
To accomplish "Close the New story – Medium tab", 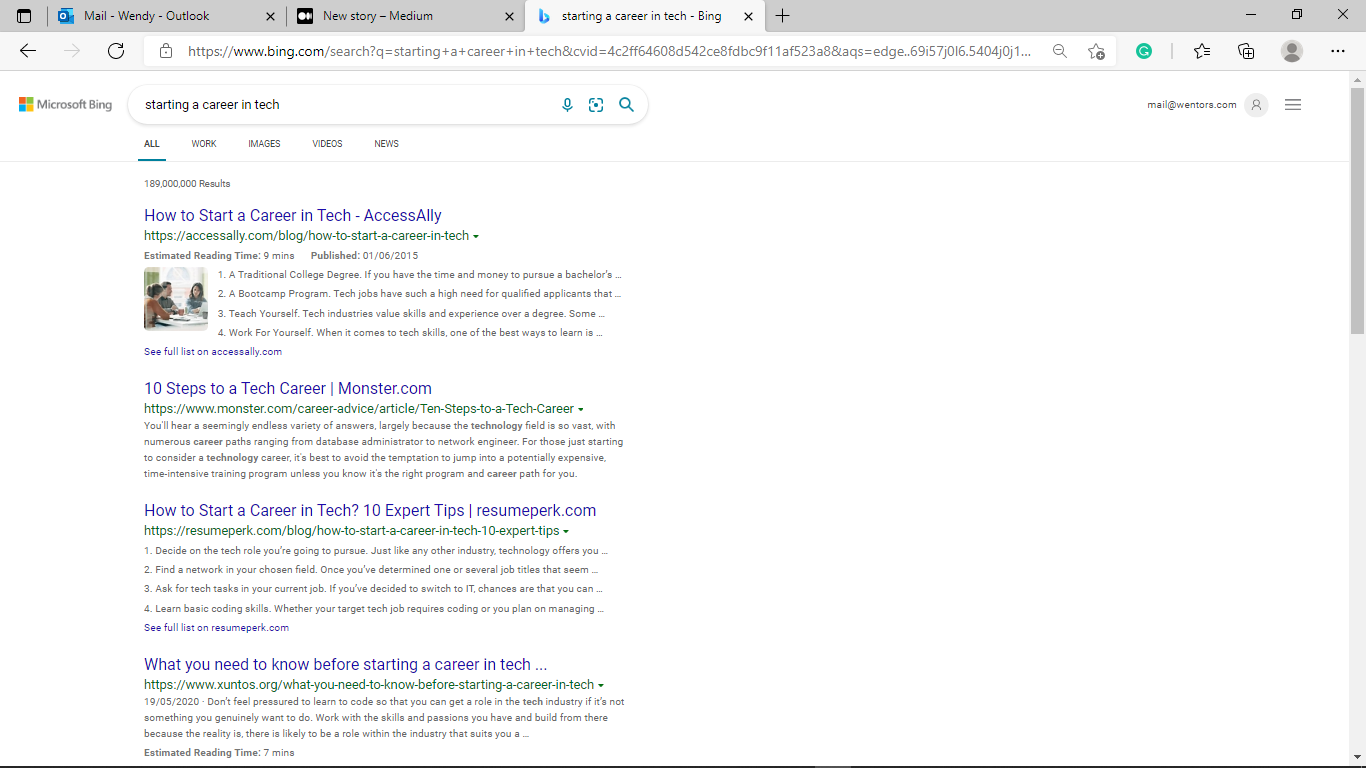I will pyautogui.click(x=508, y=16).
